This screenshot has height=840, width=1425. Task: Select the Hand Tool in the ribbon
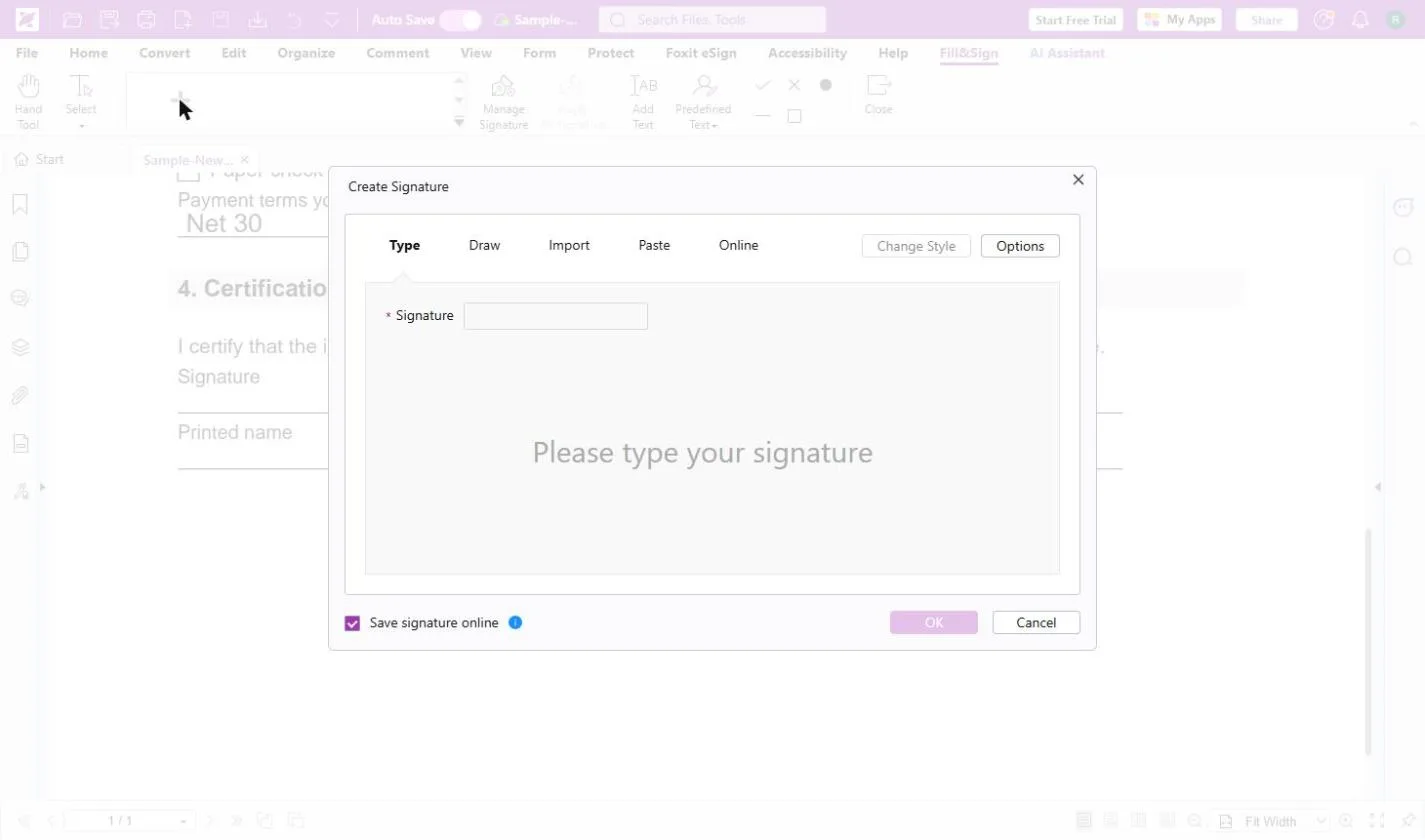(x=28, y=100)
